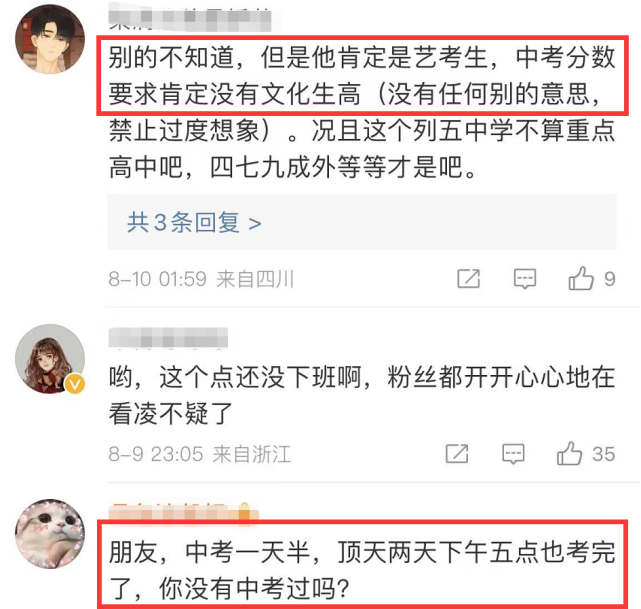641x609 pixels.
Task: Like the comment from 四川
Action: (x=580, y=278)
